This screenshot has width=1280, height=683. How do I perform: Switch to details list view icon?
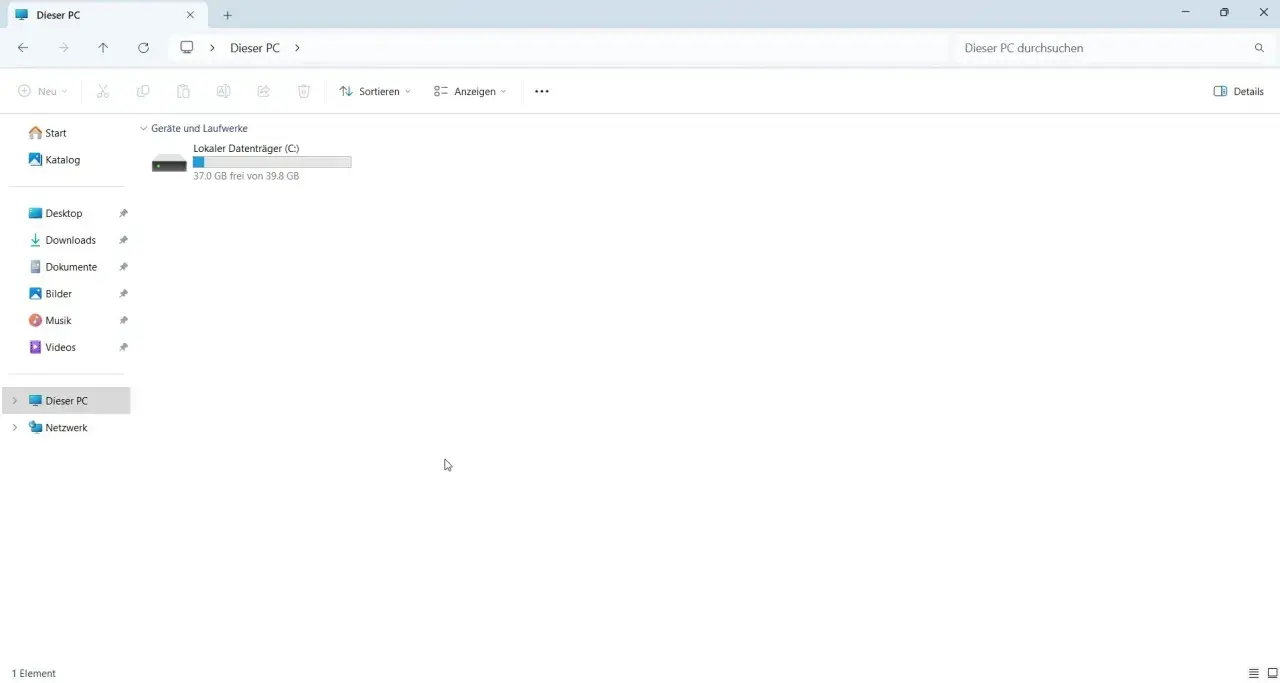coord(1254,673)
